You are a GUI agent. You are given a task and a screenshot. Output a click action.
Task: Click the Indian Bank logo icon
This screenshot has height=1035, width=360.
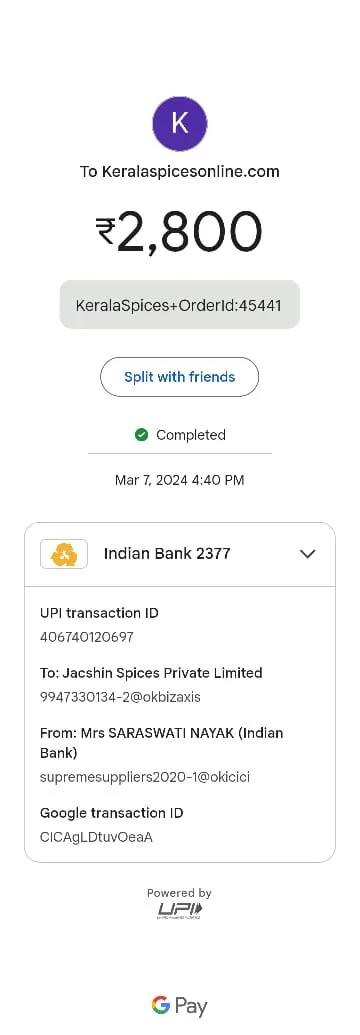pos(64,554)
